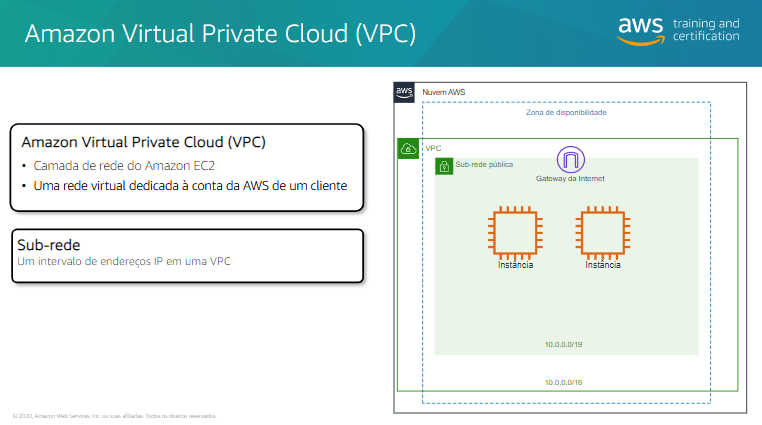The width and height of the screenshot is (762, 425).
Task: Click the AWS training and certification logo
Action: [x=678, y=31]
